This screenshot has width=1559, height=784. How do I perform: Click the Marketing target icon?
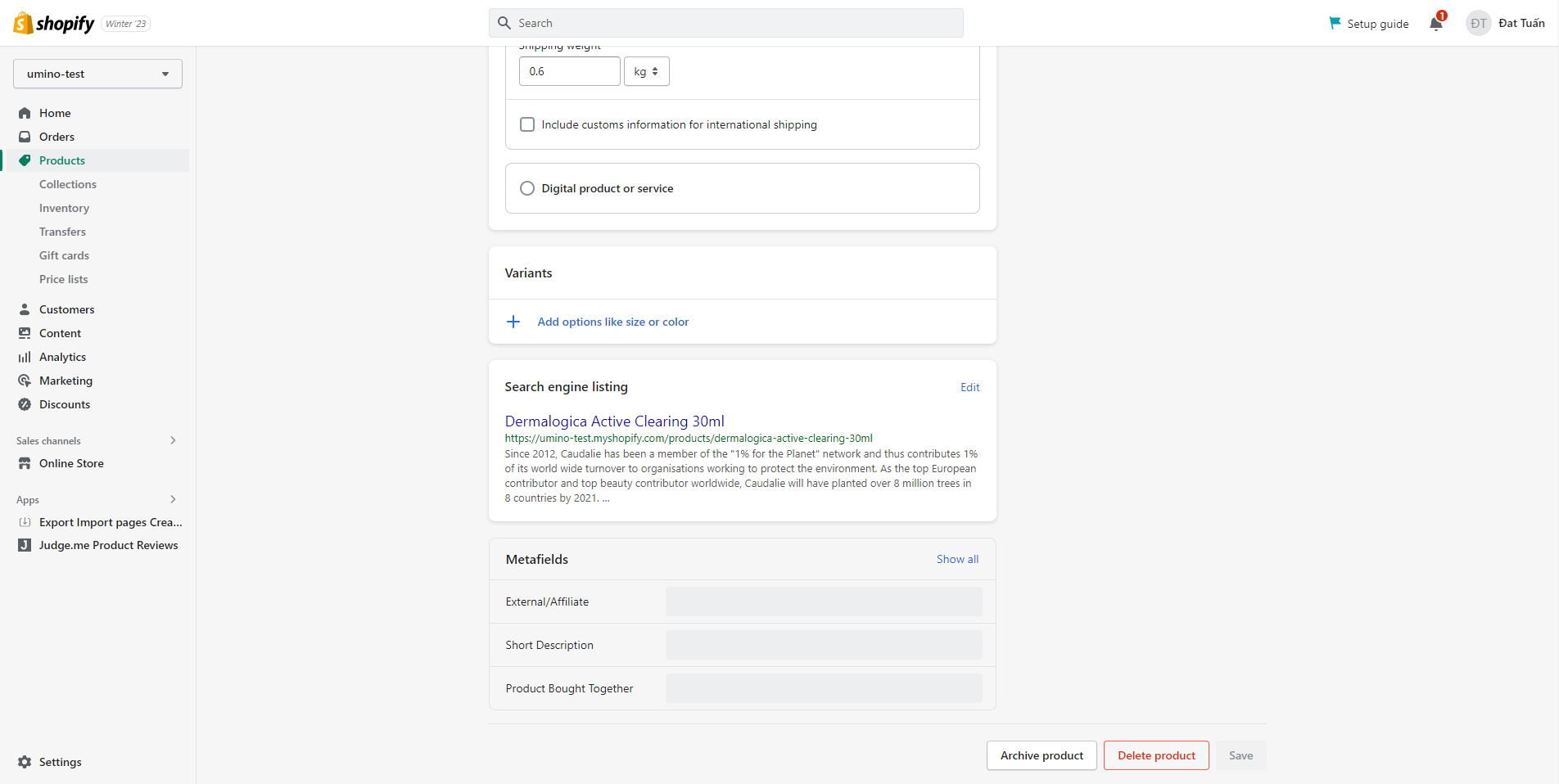tap(25, 381)
